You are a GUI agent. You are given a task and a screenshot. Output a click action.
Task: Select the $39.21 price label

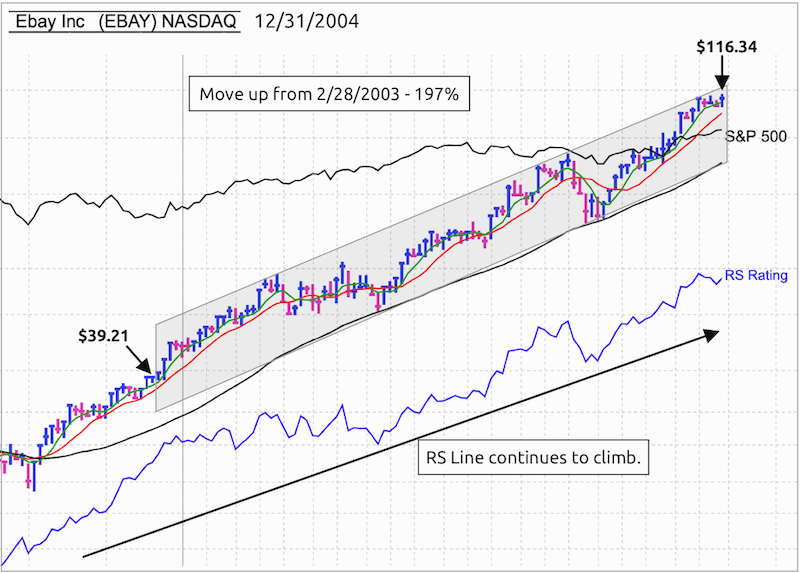[103, 336]
